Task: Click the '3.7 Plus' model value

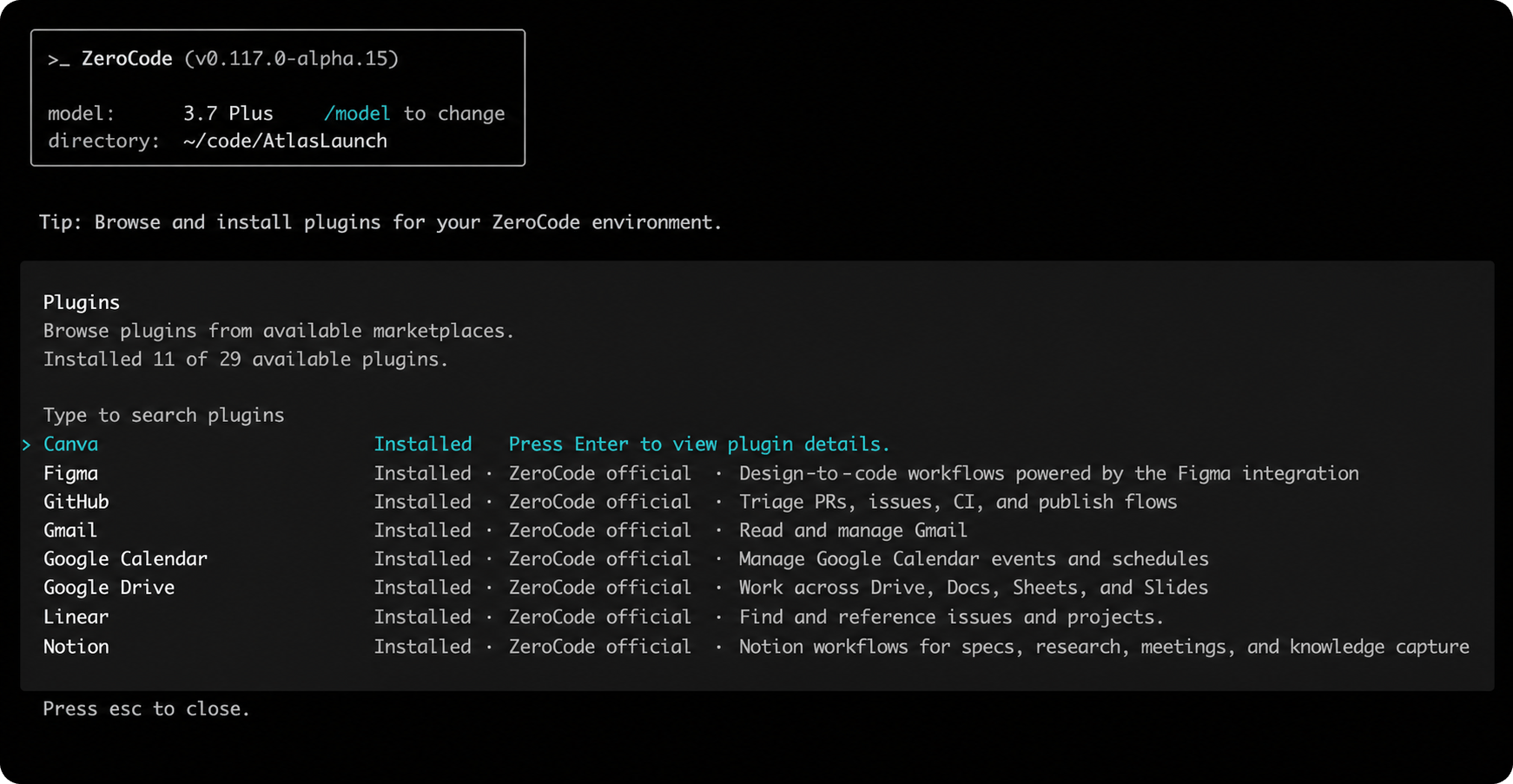Action: click(228, 114)
